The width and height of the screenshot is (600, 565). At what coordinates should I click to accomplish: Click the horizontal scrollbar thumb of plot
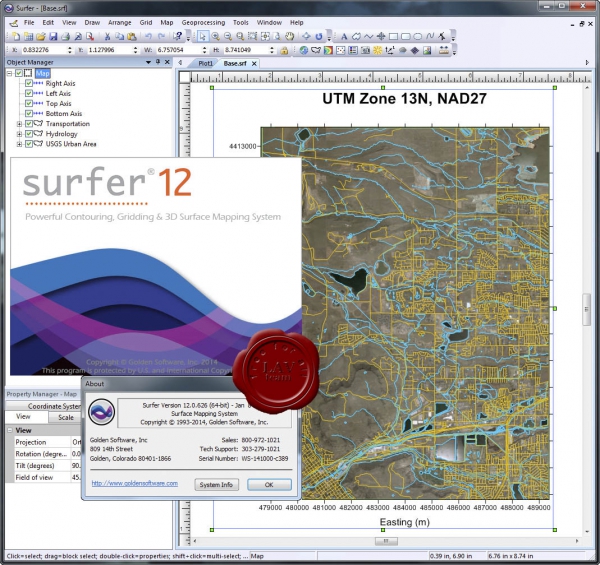pos(386,541)
